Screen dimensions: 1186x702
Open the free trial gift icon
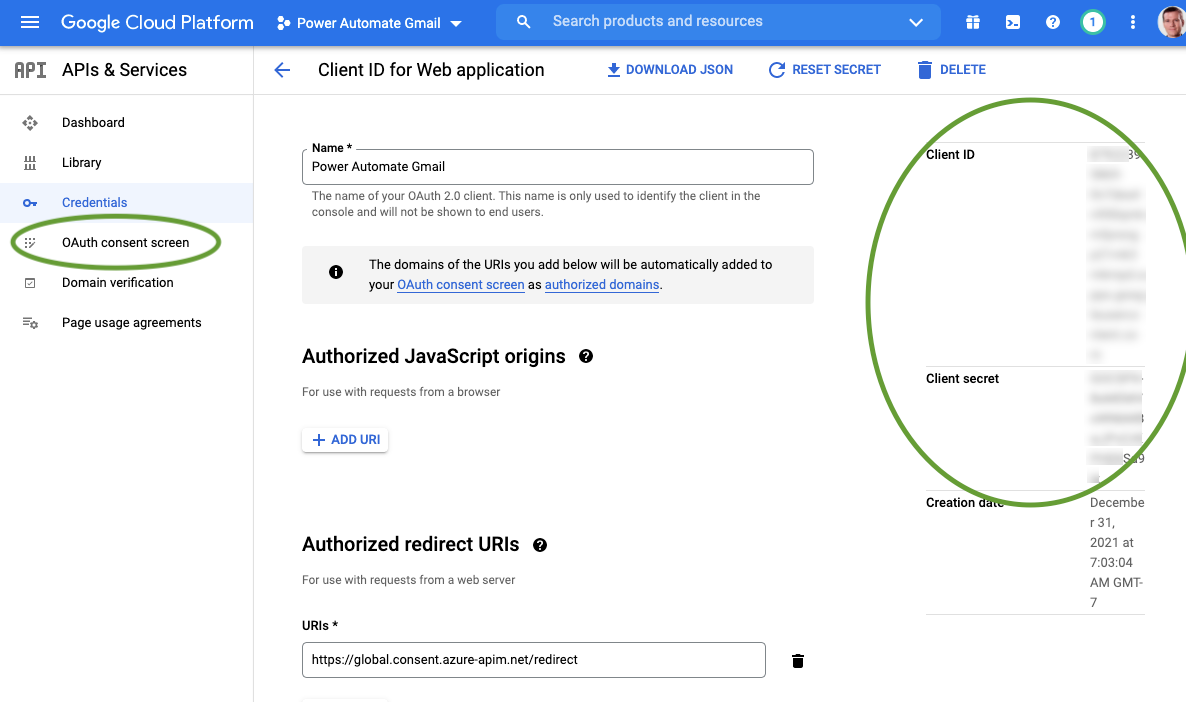972,21
